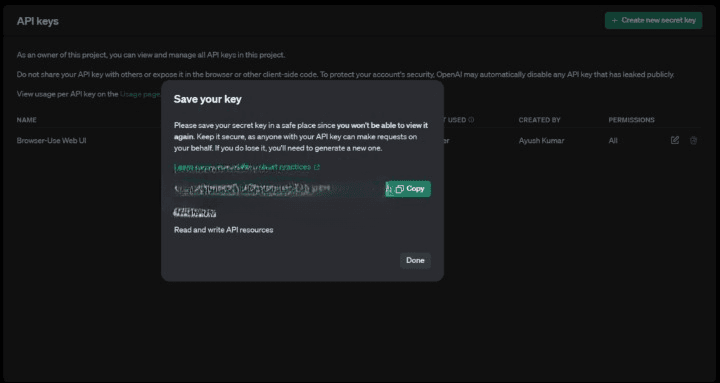
Task: Click the All permissions value
Action: point(613,141)
